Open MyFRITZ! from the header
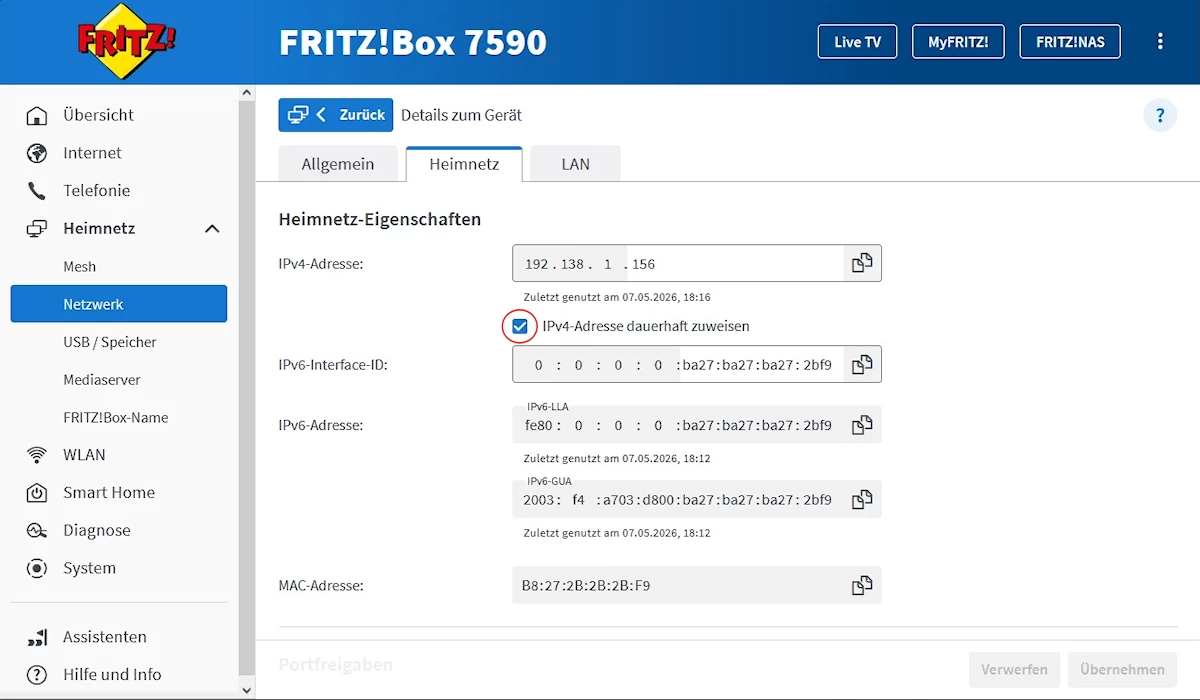Image resolution: width=1200 pixels, height=700 pixels. point(958,42)
